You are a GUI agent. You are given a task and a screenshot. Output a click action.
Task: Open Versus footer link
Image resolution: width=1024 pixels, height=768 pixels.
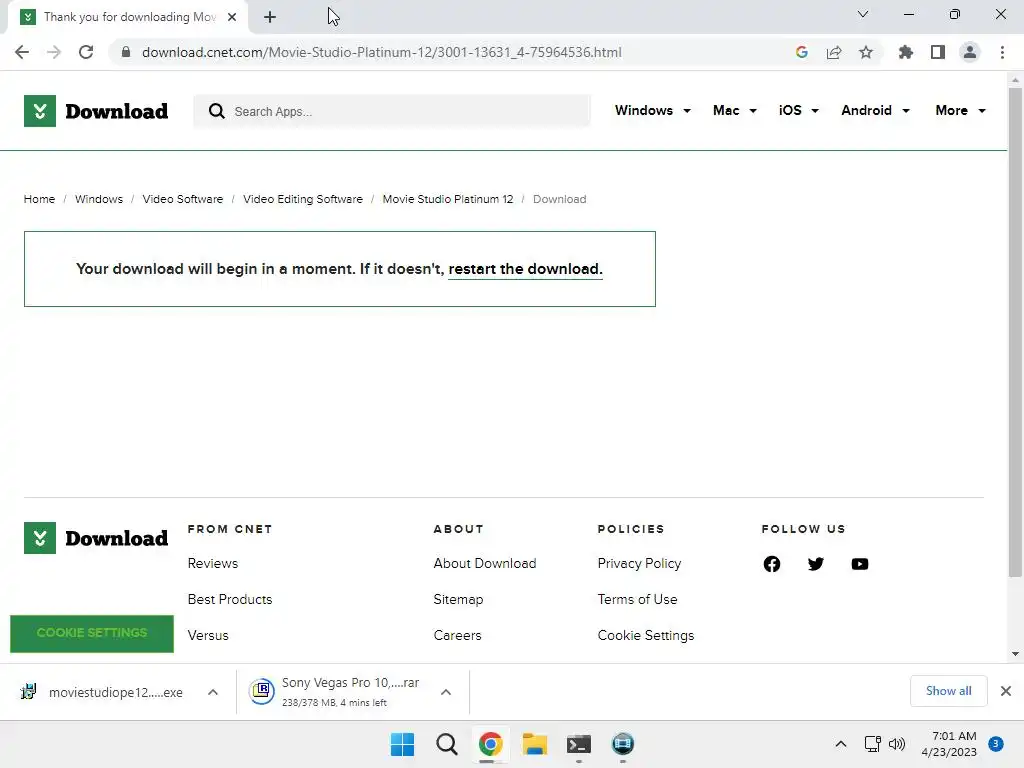pyautogui.click(x=208, y=635)
